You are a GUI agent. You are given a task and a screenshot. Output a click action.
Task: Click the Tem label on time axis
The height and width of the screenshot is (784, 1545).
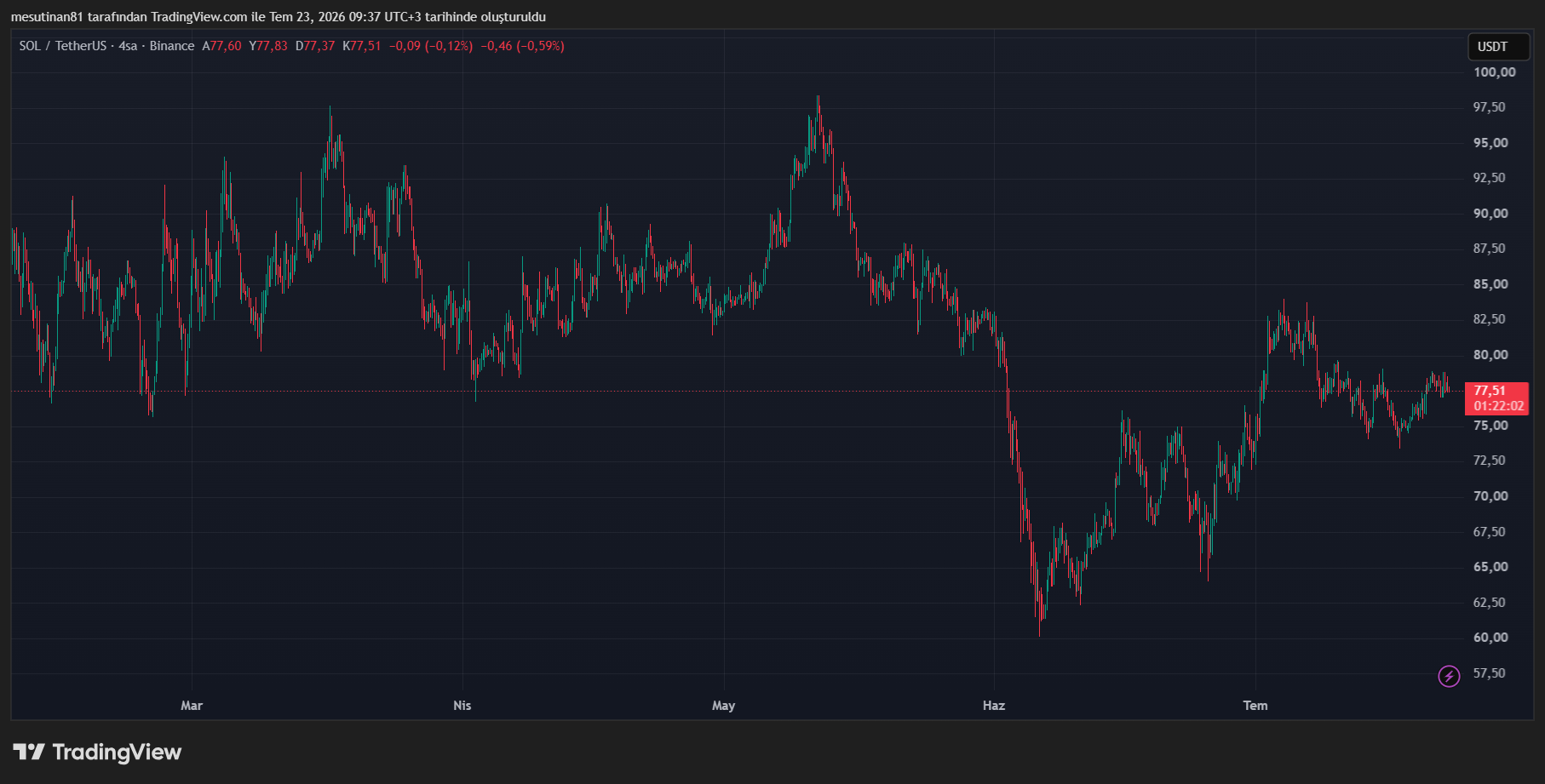click(x=1255, y=706)
